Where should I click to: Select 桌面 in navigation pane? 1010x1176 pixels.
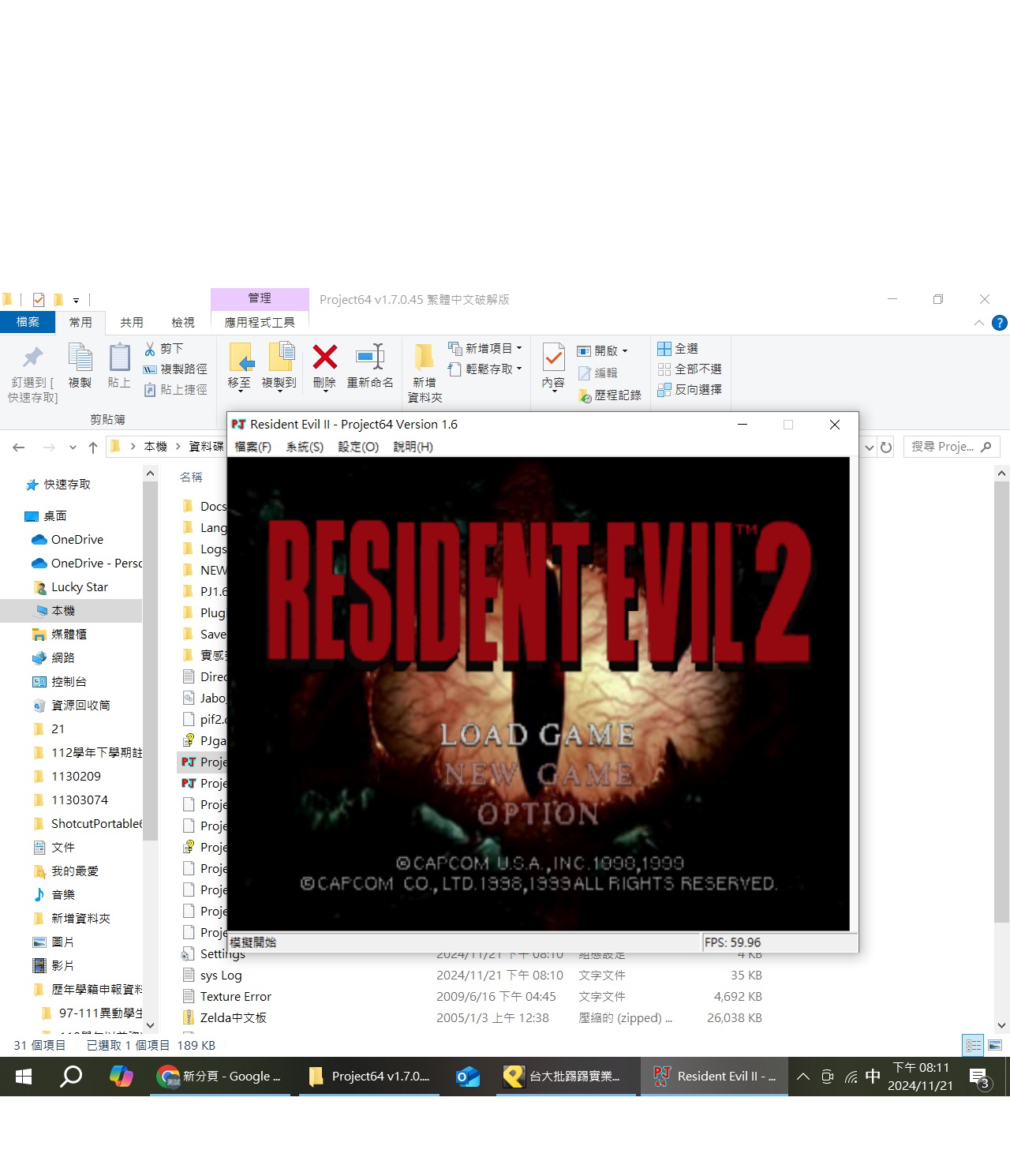55,516
